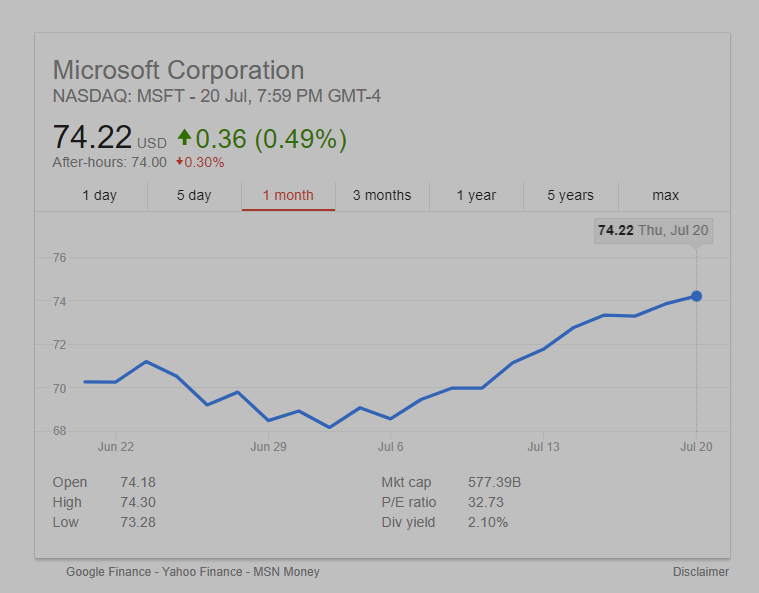
Task: Click the Disclaimer link
Action: (x=701, y=572)
